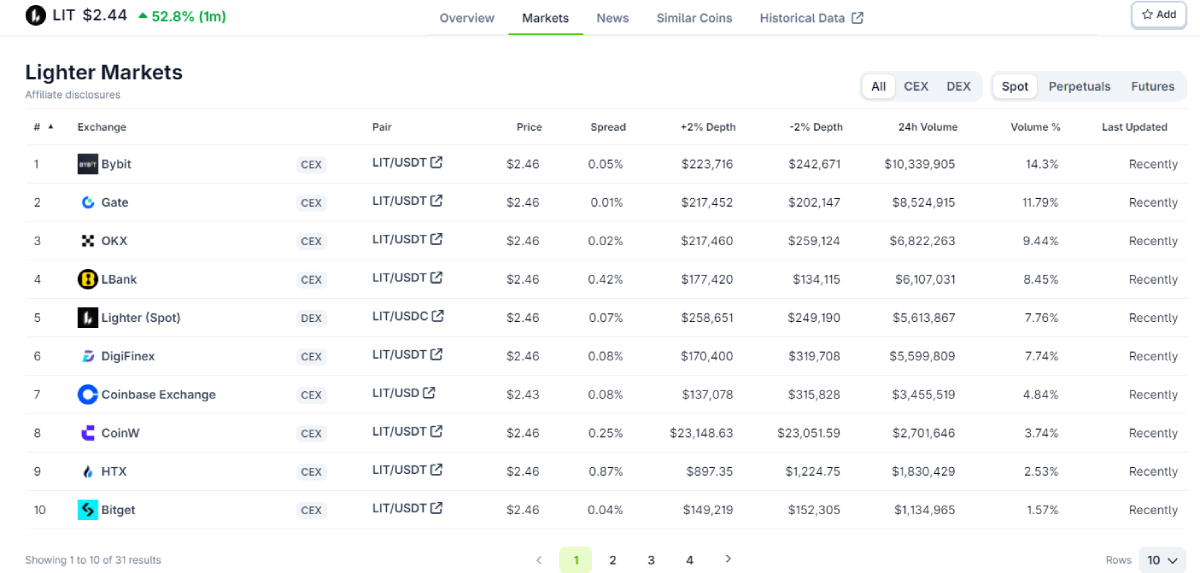Click the DEX badge in Lighter row
This screenshot has width=1200, height=573.
click(311, 318)
